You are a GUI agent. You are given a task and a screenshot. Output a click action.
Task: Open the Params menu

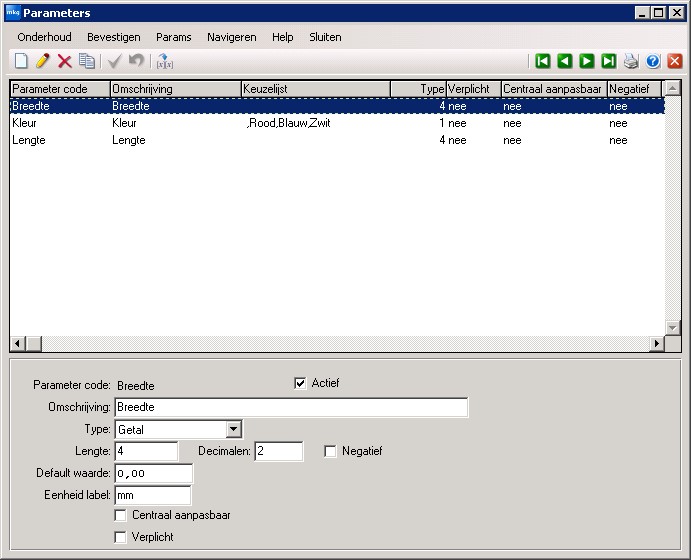tap(174, 37)
